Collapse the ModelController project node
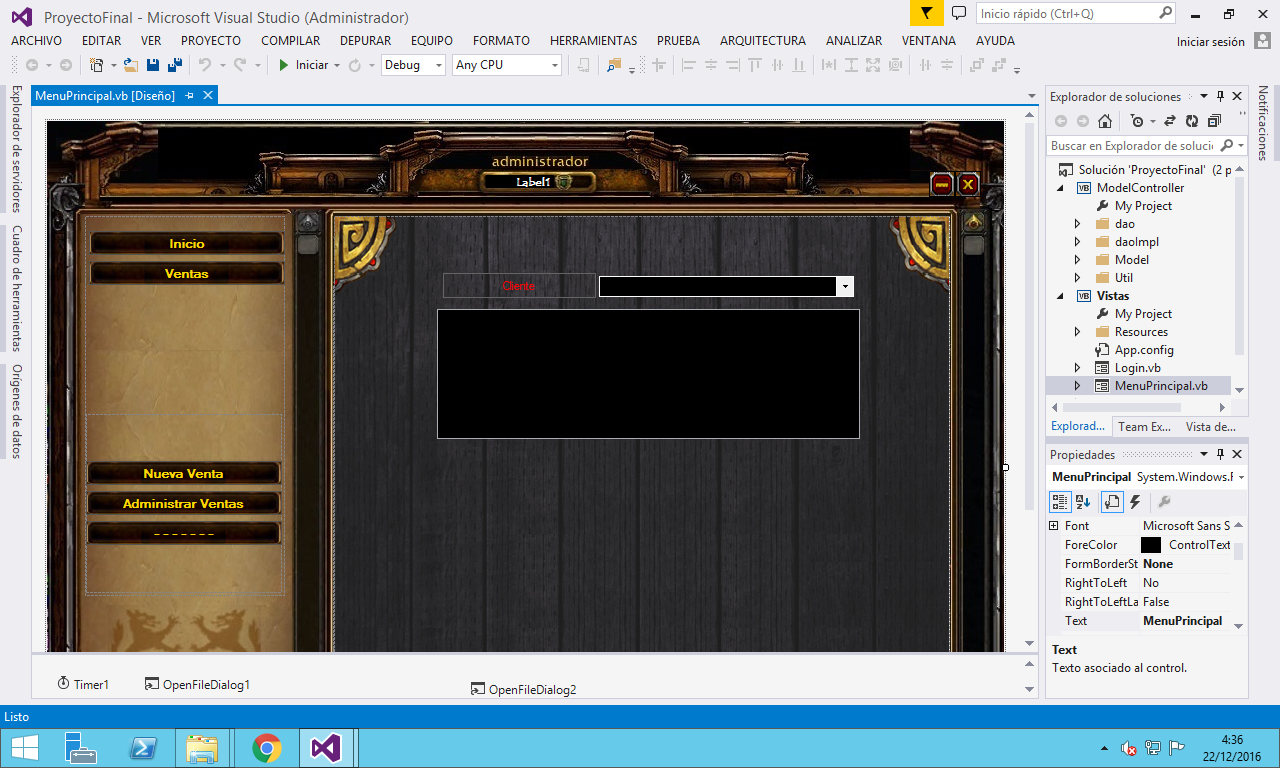 pos(1059,188)
